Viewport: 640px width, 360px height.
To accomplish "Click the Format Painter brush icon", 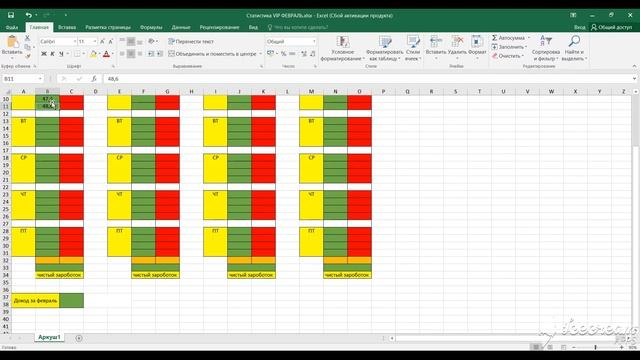I will click(27, 56).
